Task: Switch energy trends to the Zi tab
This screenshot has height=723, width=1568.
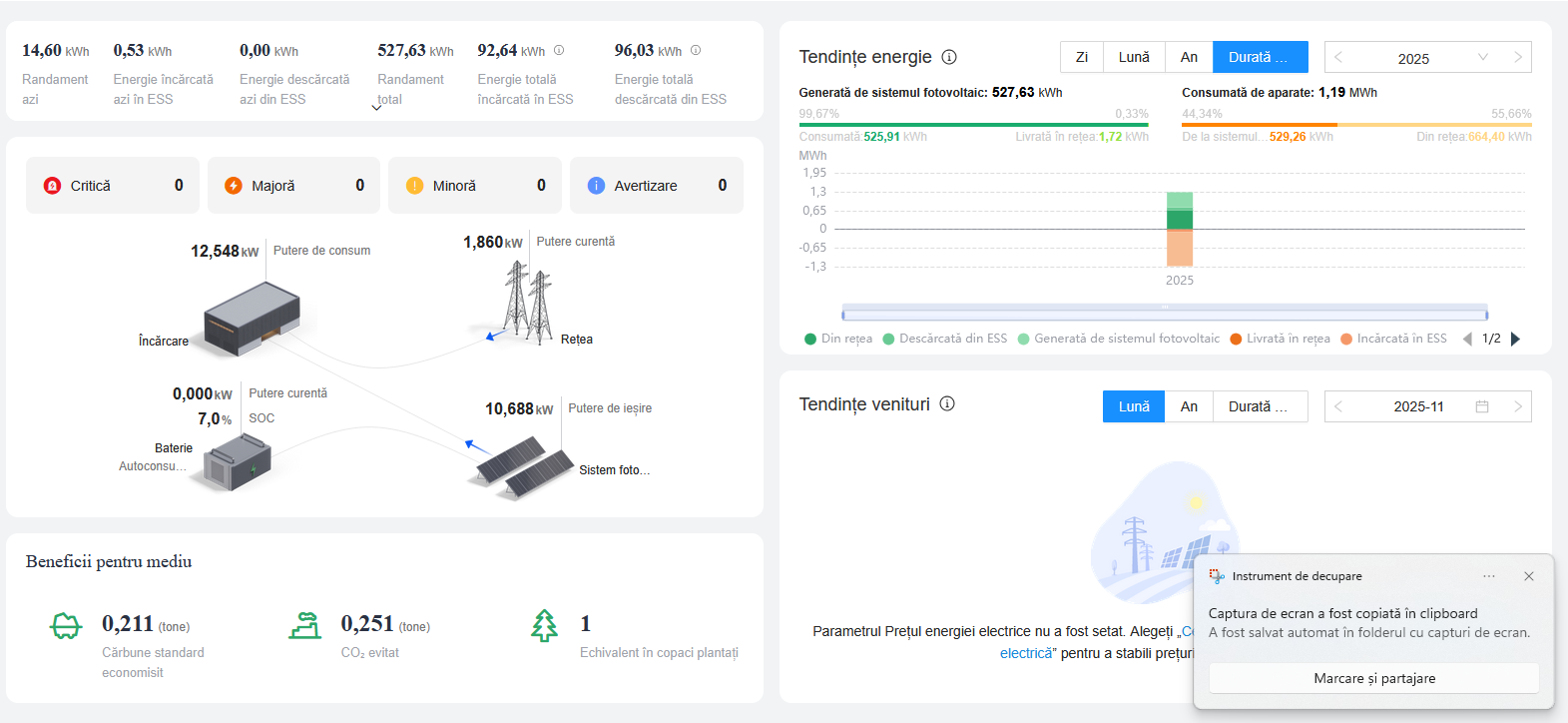Action: coord(1081,57)
